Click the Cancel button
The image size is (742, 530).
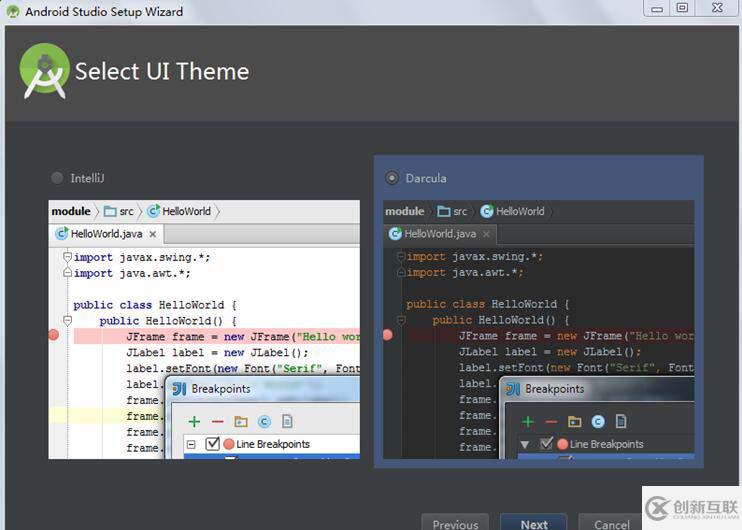click(611, 523)
